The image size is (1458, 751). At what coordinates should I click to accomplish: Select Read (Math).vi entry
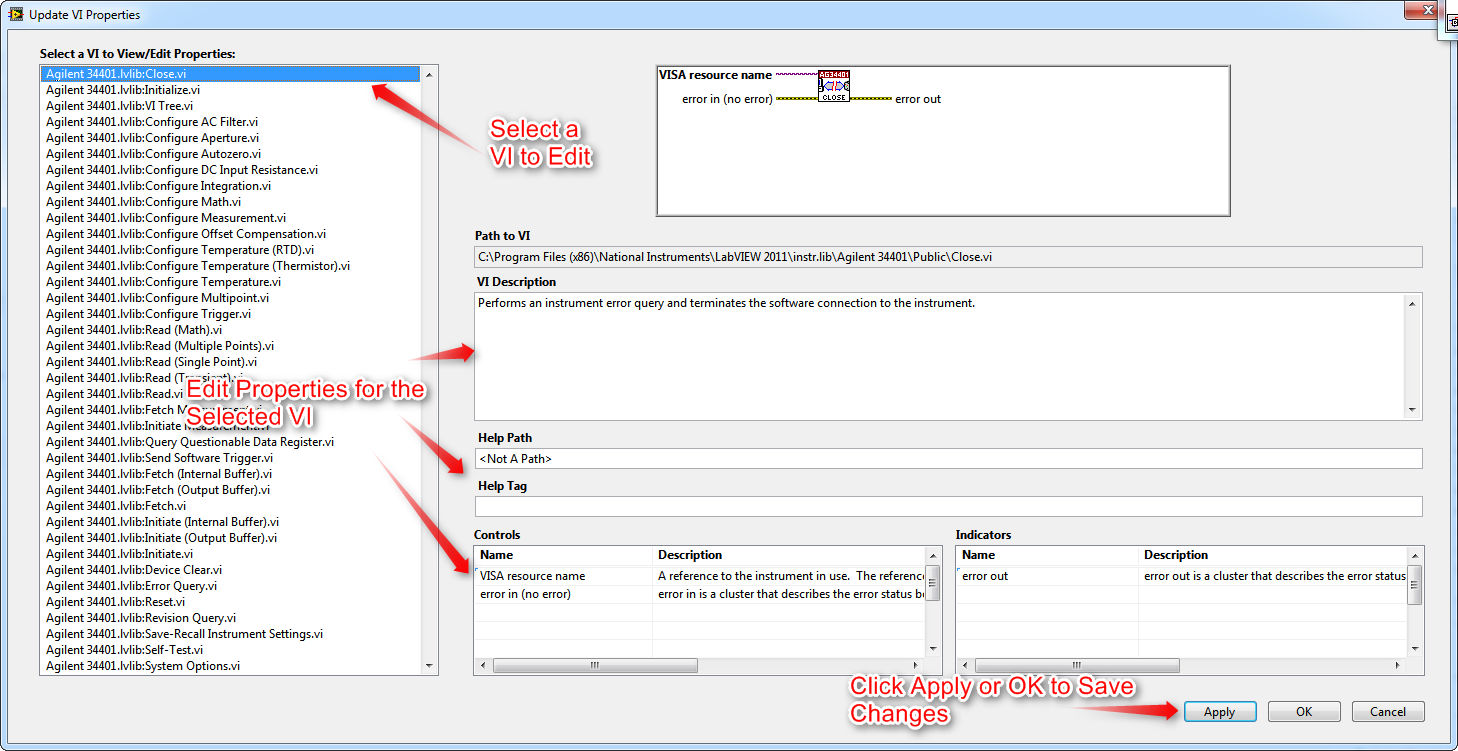tap(231, 330)
